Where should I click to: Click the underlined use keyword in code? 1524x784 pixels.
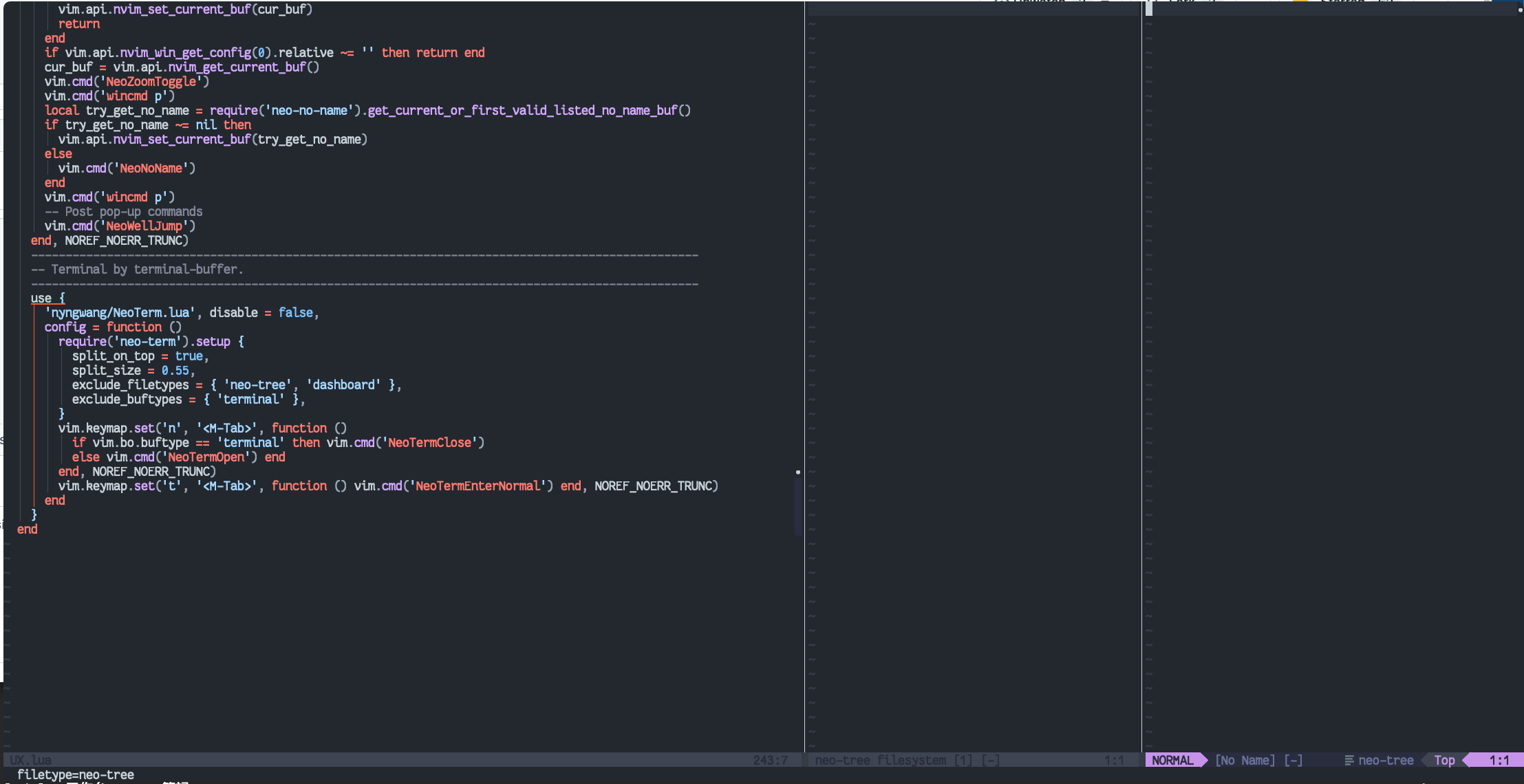(x=42, y=298)
